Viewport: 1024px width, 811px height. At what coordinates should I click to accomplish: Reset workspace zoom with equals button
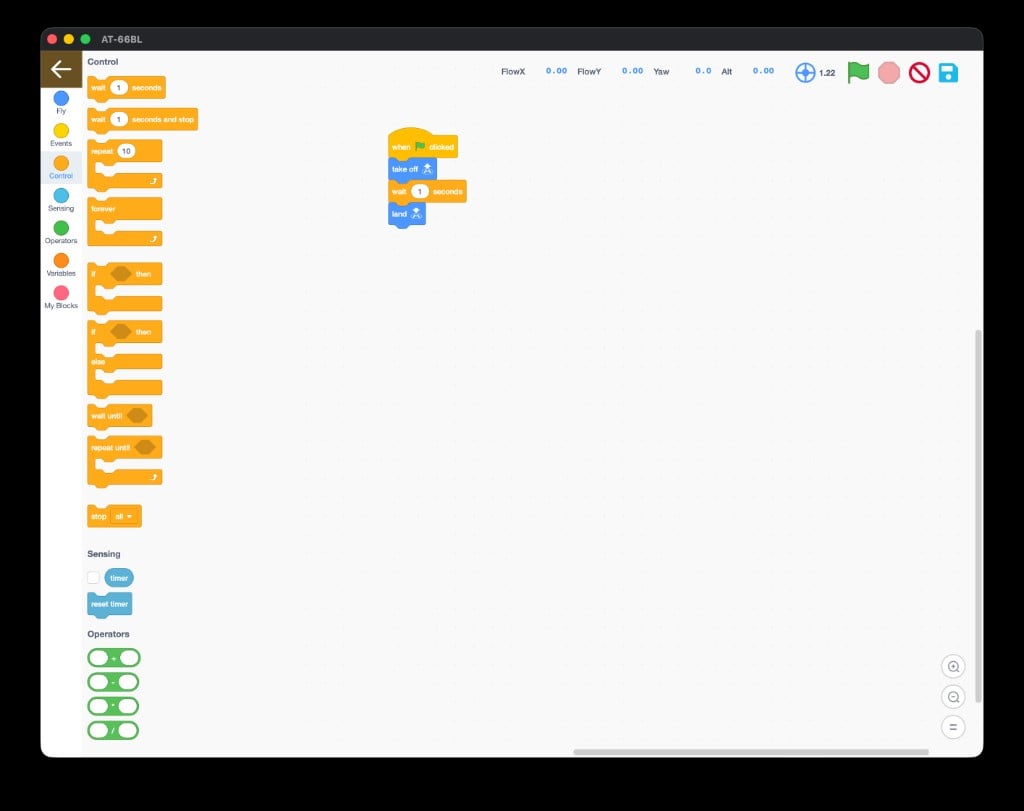(x=953, y=727)
